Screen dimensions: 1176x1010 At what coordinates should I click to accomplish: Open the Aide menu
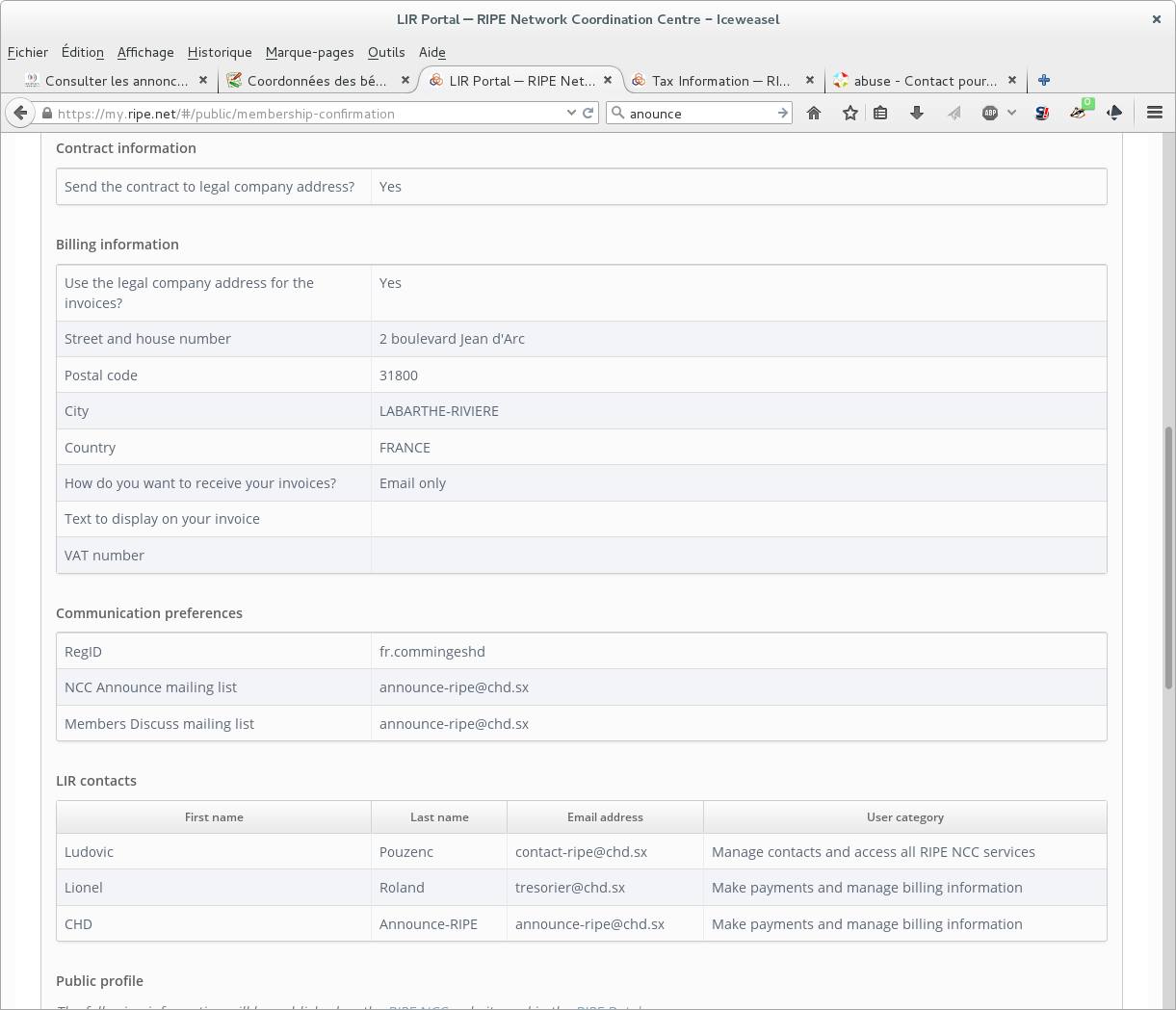(x=432, y=52)
